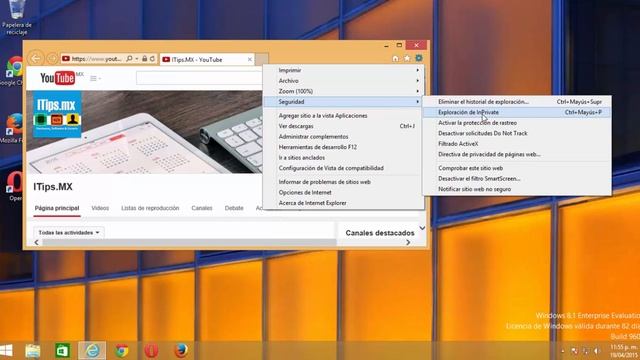Viewport: 640px width, 360px height.
Task: Open Herramientas de desarrollo F12
Action: (344, 147)
